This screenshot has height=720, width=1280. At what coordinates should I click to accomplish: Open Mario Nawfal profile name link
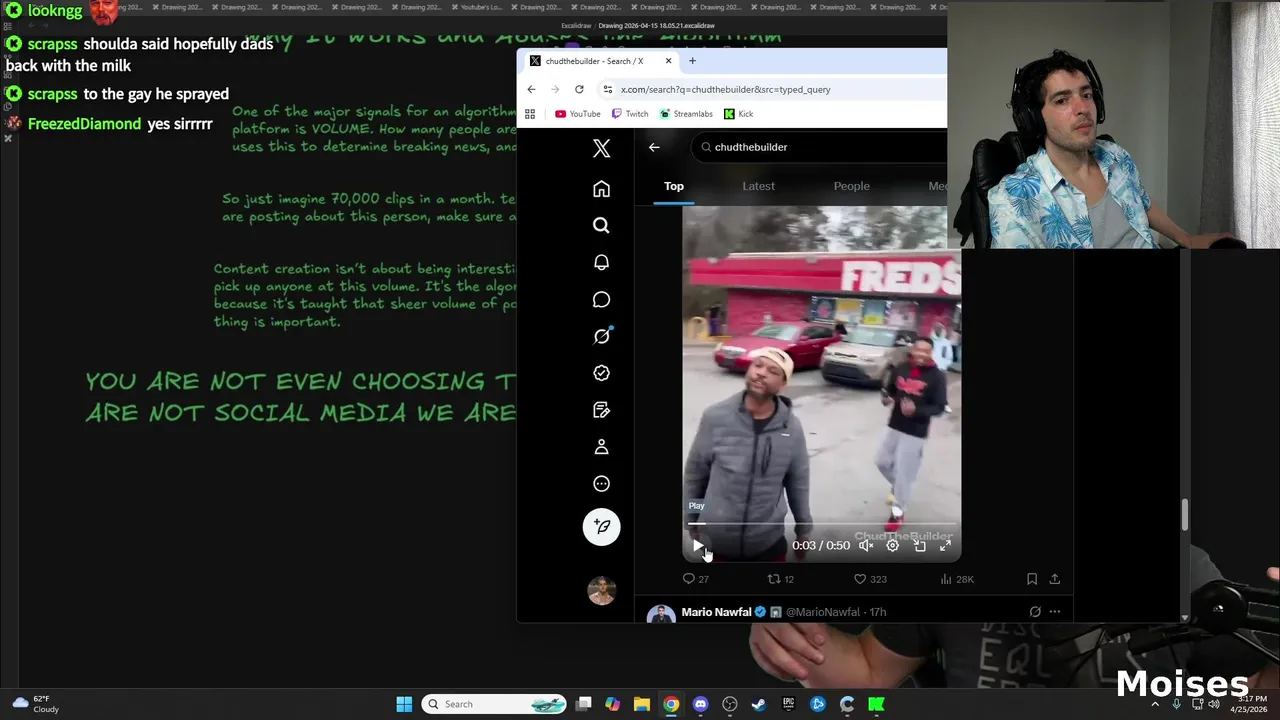[x=716, y=612]
